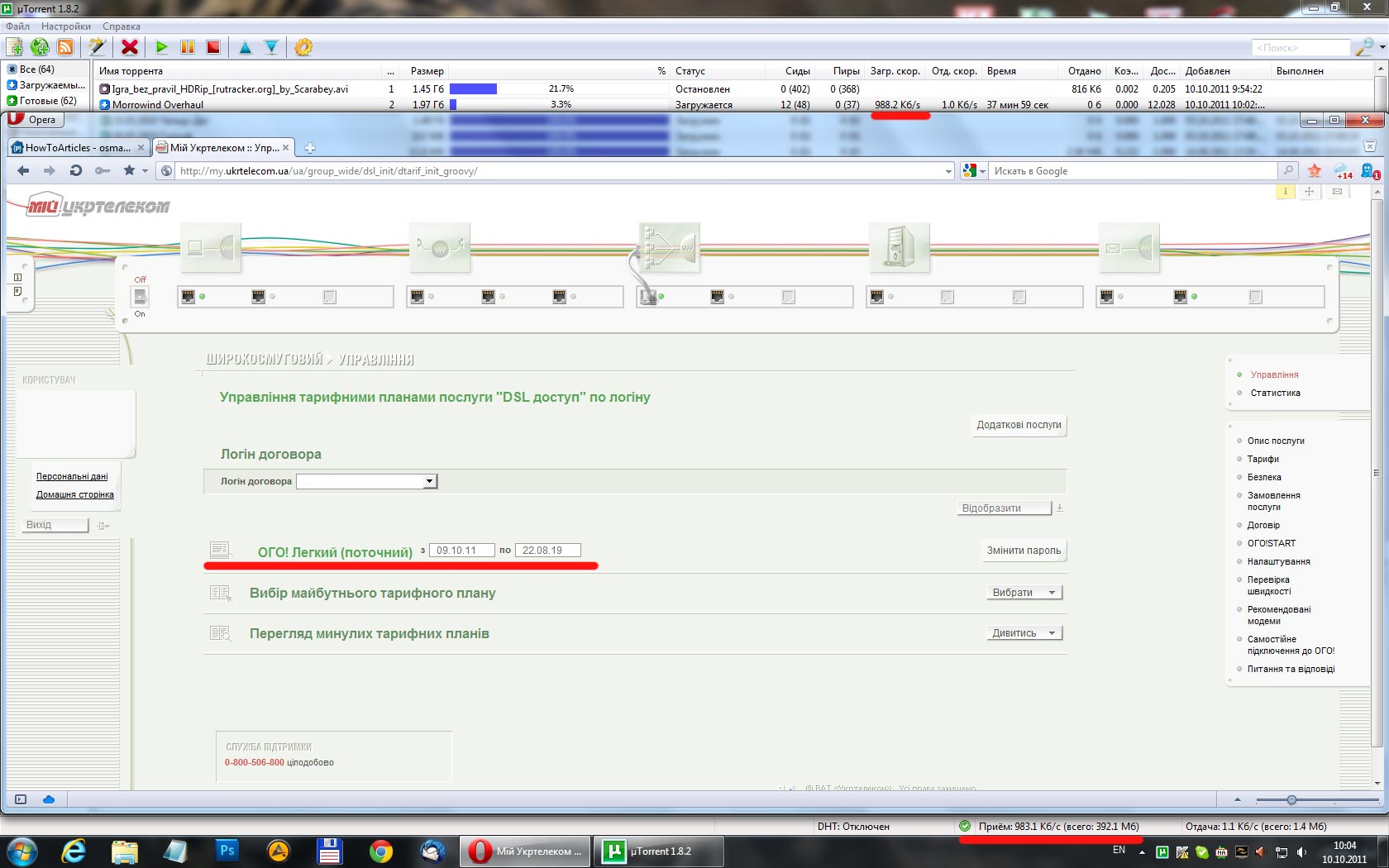Viewport: 1389px width, 868px height.
Task: Open the µTorrent search provider dropdown
Action: (x=1381, y=47)
